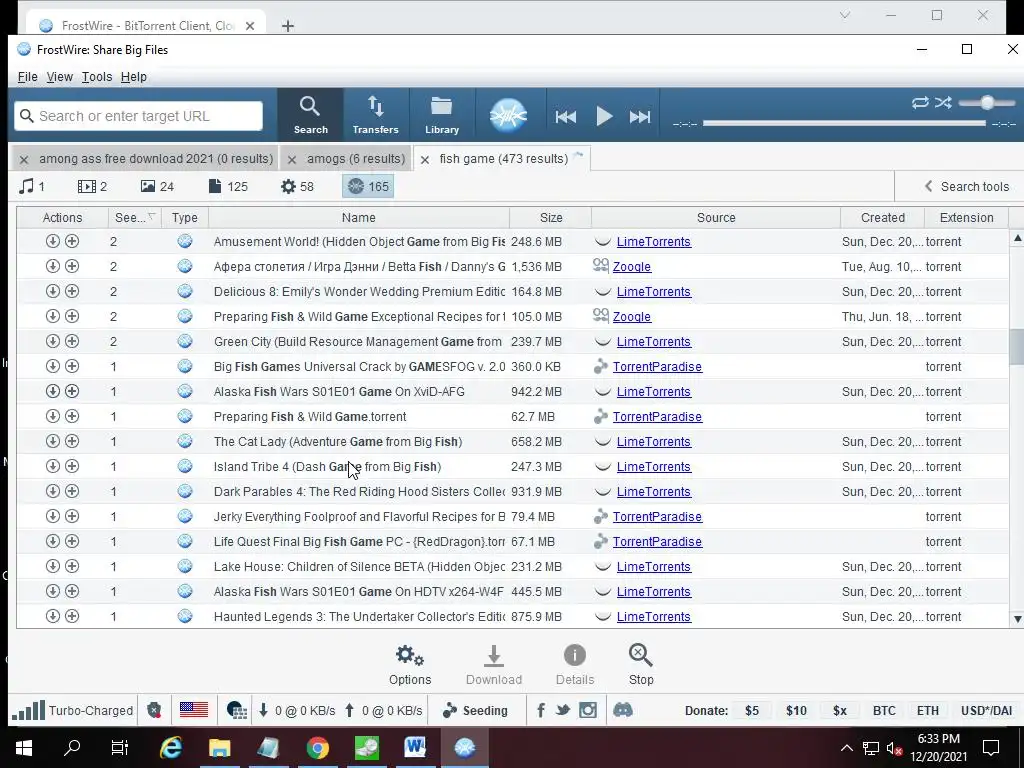Expand the Search tools panel
Viewport: 1024px width, 768px height.
tap(967, 186)
